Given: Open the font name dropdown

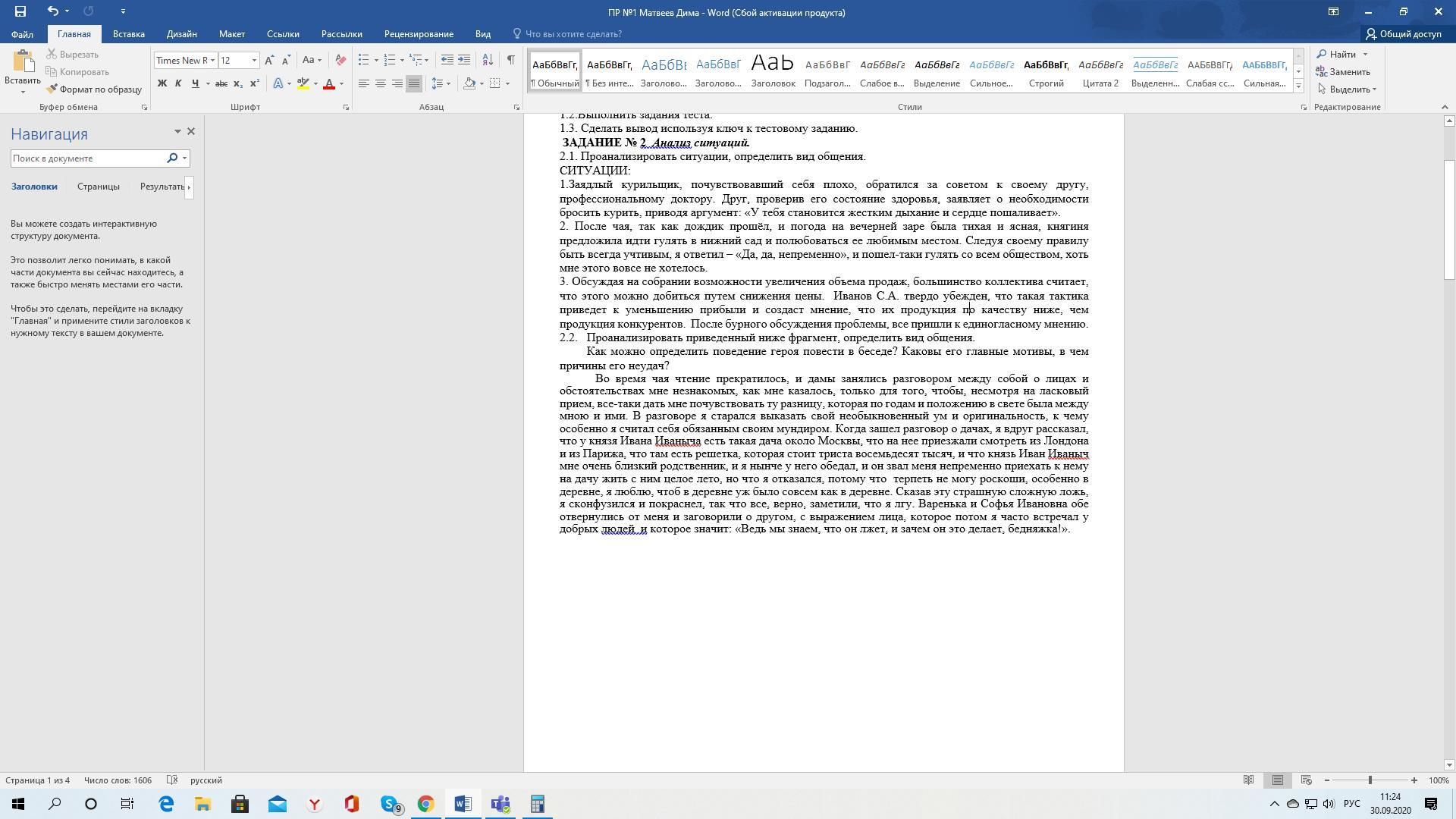Looking at the screenshot, I should click(212, 60).
